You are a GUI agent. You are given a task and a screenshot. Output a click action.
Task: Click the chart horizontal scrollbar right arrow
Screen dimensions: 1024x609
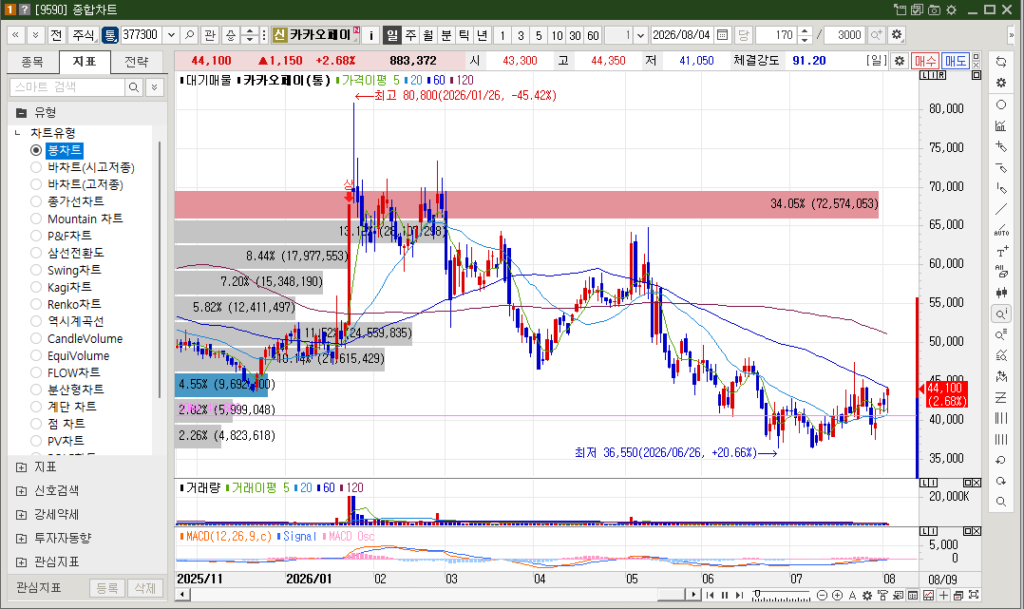point(693,595)
